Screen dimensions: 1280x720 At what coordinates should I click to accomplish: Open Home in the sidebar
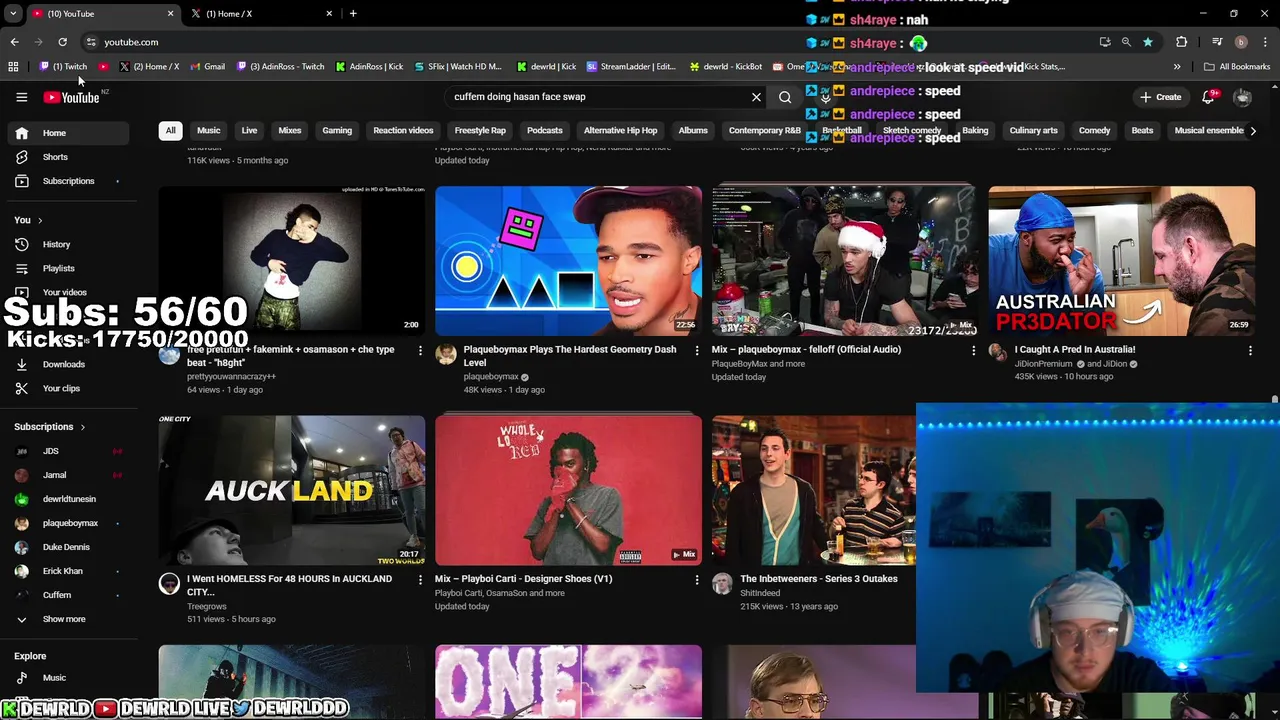click(x=68, y=133)
